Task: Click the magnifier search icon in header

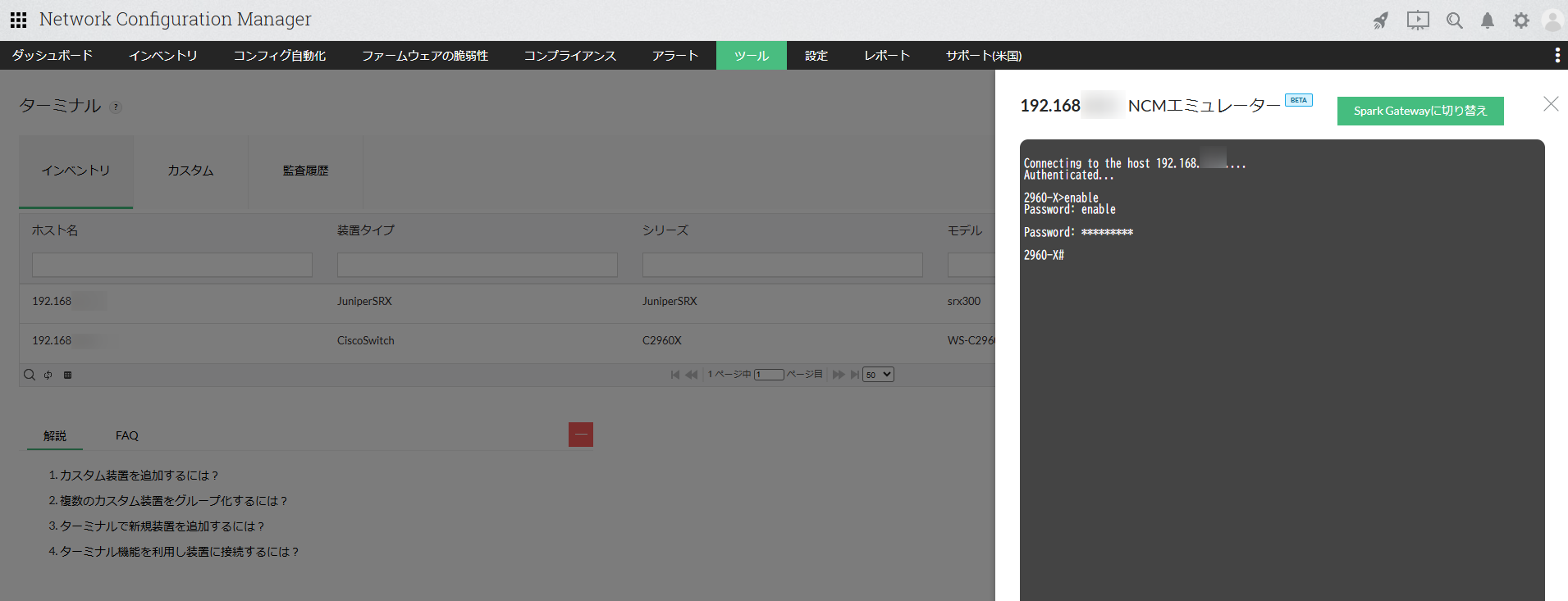Action: tap(1455, 20)
